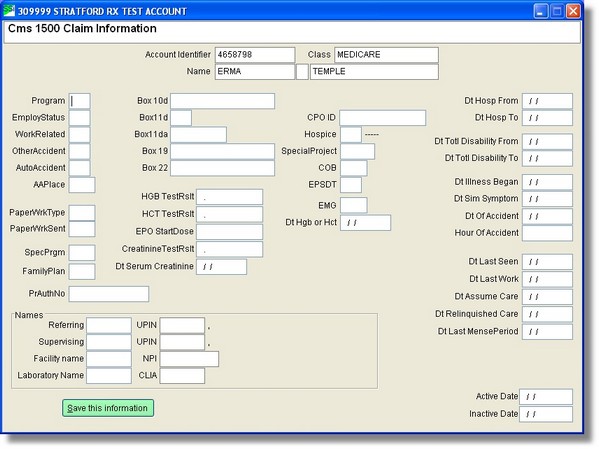Select the Supervising name field
This screenshot has height=449, width=599.
(109, 342)
